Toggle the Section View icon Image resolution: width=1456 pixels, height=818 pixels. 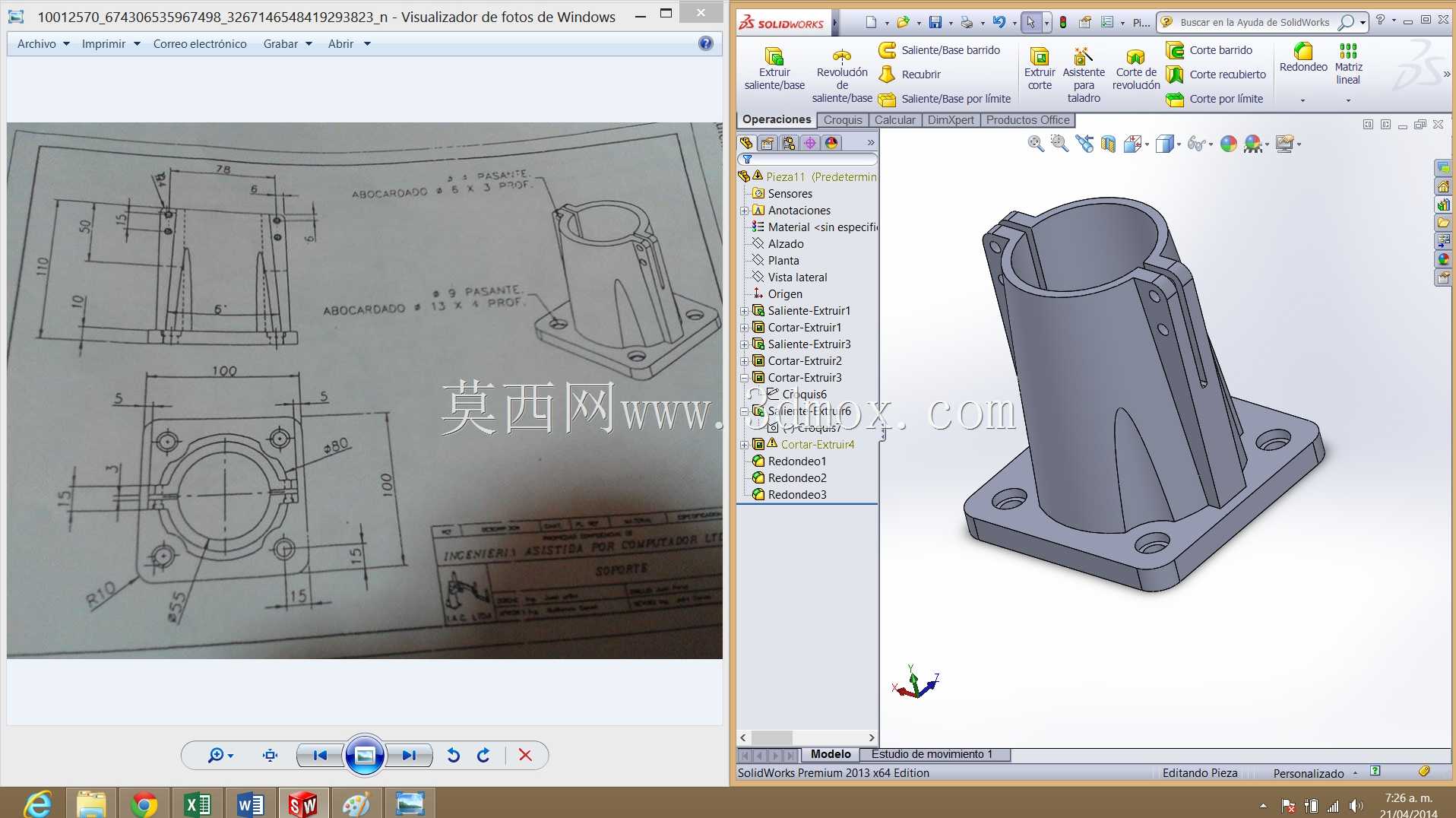pos(1108,144)
